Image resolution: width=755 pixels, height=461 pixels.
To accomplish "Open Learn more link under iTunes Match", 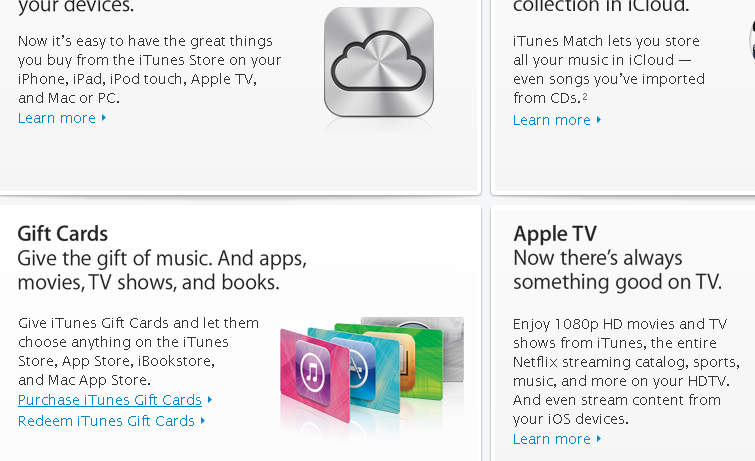I will click(552, 120).
